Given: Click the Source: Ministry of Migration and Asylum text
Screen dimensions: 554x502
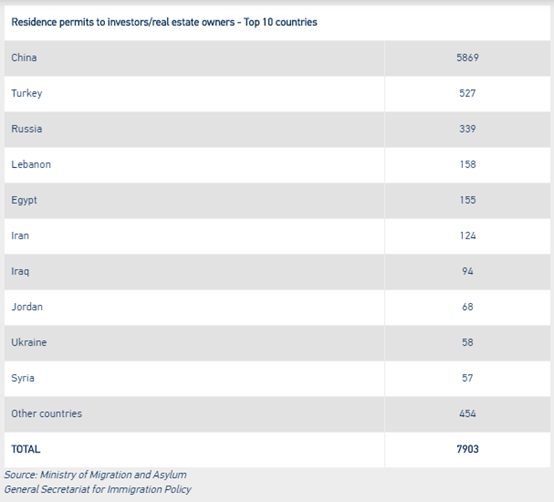Looking at the screenshot, I should point(95,475).
